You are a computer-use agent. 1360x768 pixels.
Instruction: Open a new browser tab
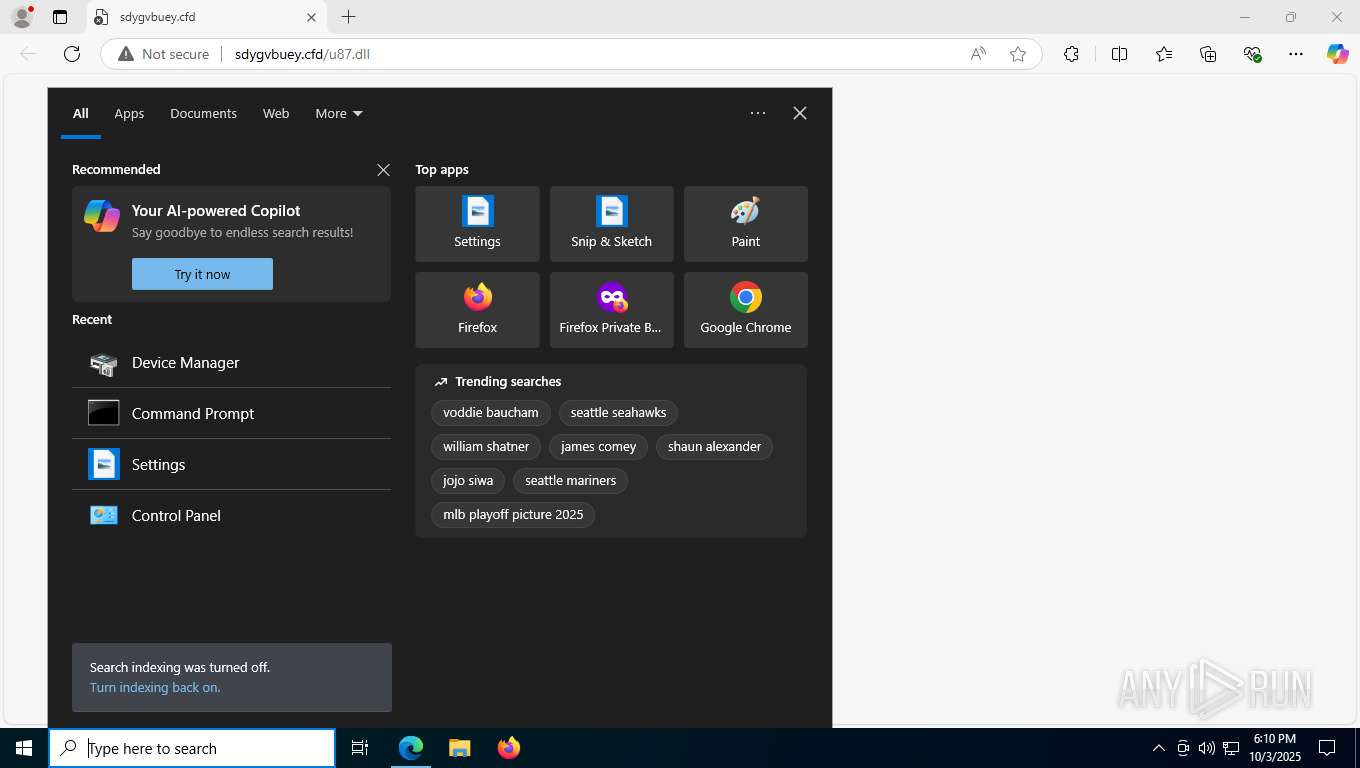348,17
